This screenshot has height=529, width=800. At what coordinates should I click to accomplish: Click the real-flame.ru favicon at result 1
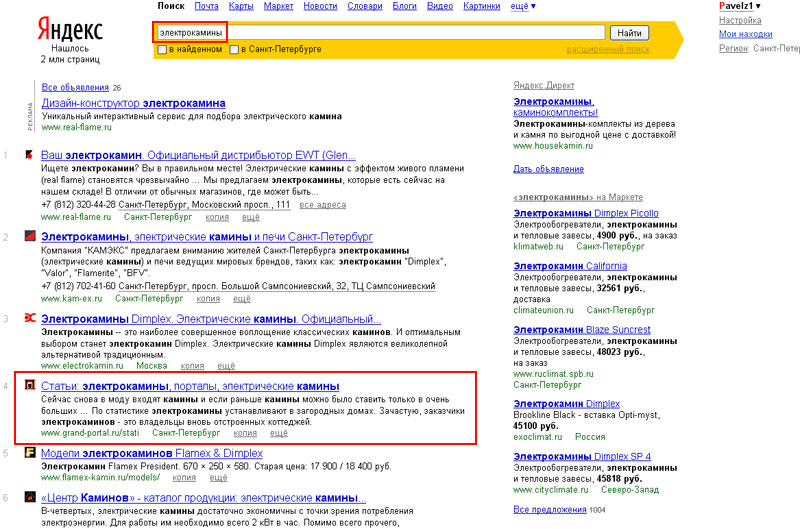pyautogui.click(x=29, y=155)
